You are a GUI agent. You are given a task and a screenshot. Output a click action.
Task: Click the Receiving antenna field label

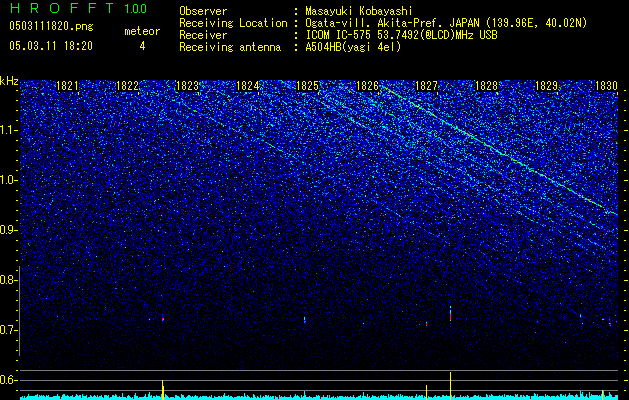(230, 47)
